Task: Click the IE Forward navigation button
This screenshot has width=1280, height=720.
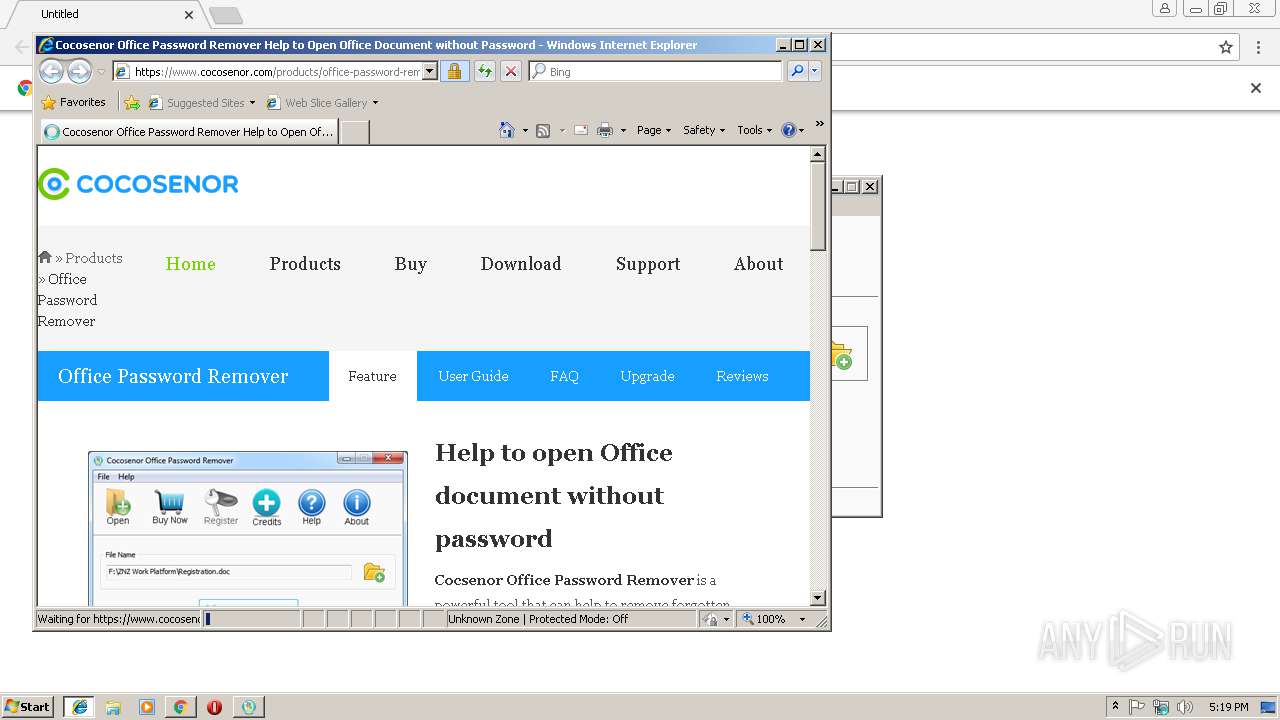Action: point(79,71)
